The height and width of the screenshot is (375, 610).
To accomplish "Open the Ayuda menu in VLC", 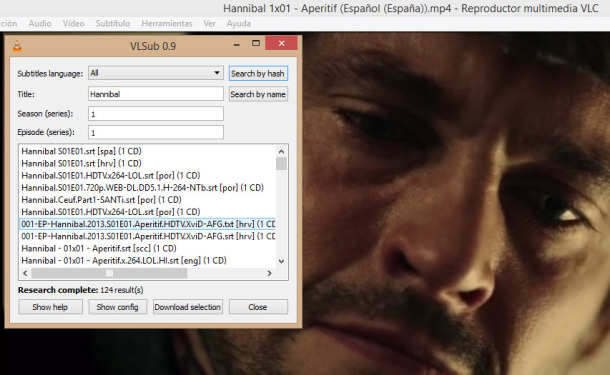I will [x=239, y=23].
